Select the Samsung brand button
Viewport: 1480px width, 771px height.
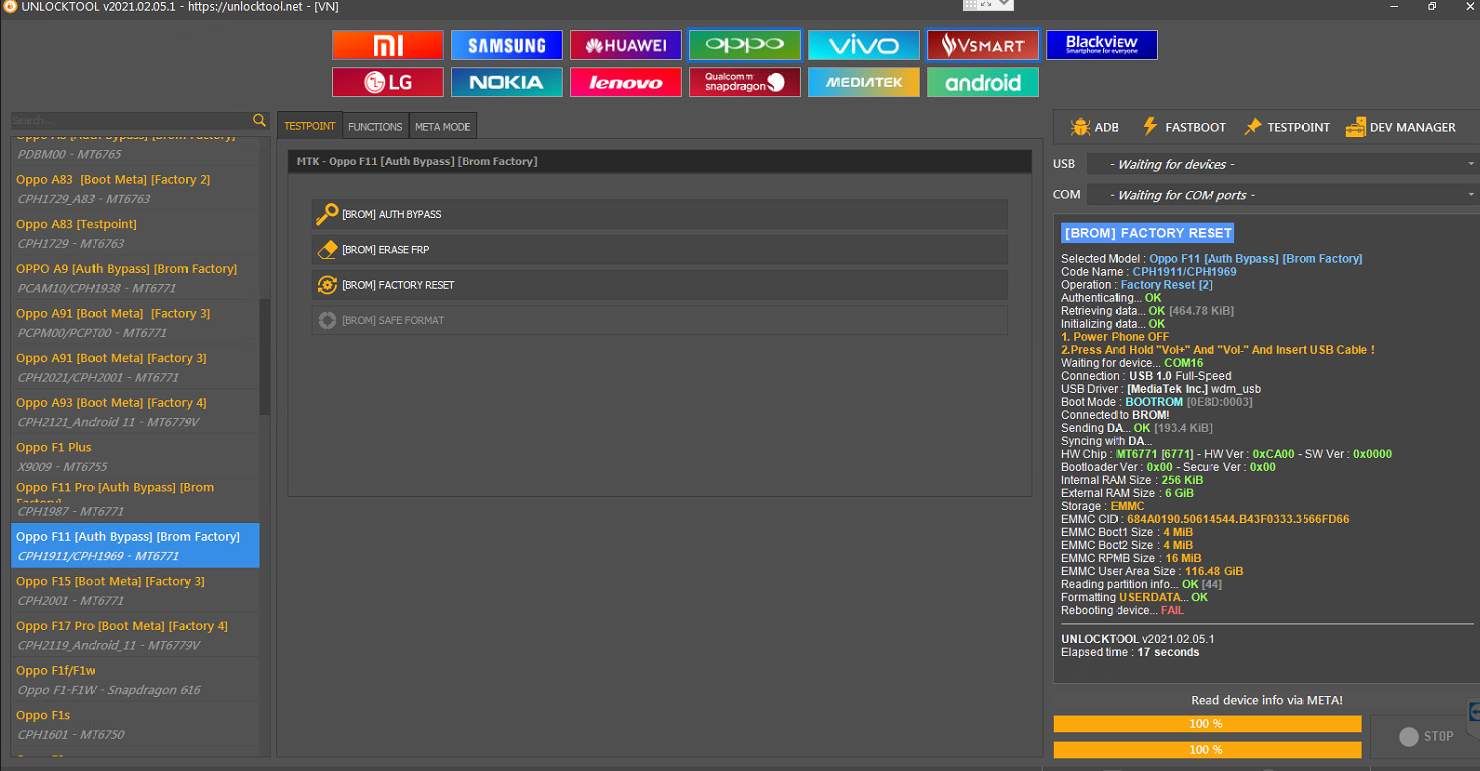tap(507, 45)
